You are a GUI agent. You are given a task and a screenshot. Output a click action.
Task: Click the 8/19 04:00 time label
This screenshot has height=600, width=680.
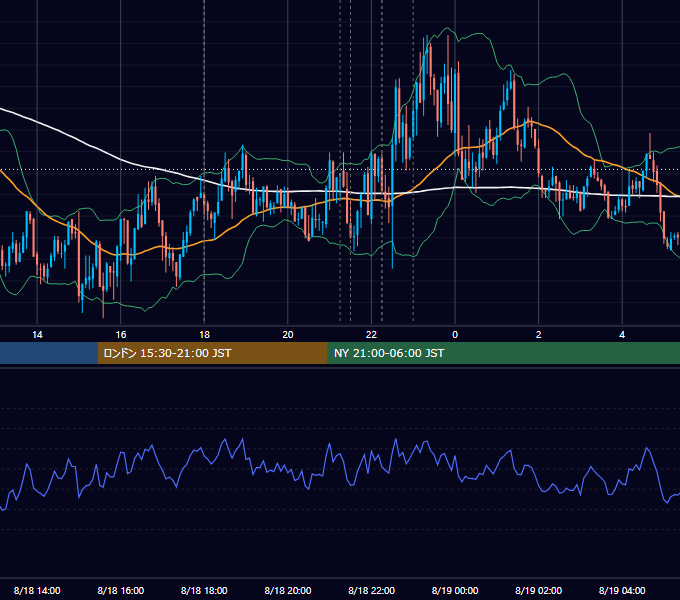coord(622,590)
